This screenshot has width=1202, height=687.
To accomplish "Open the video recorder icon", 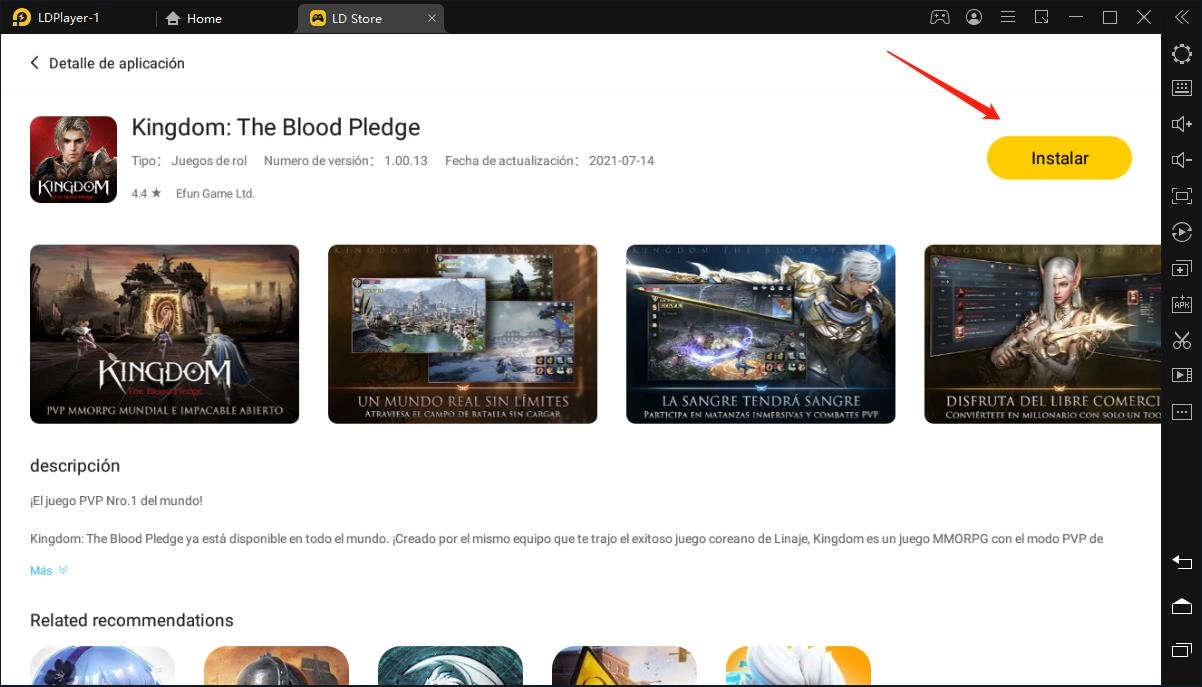I will tap(1181, 375).
